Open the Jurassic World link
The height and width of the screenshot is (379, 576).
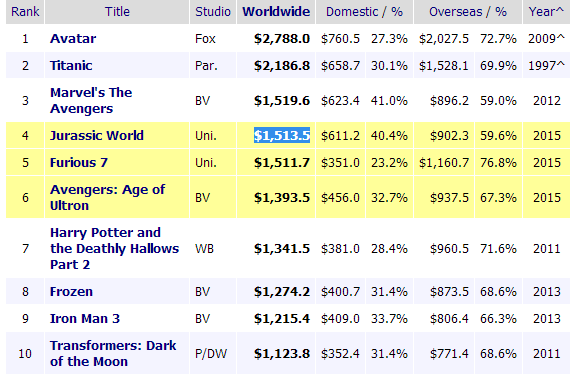click(x=97, y=136)
